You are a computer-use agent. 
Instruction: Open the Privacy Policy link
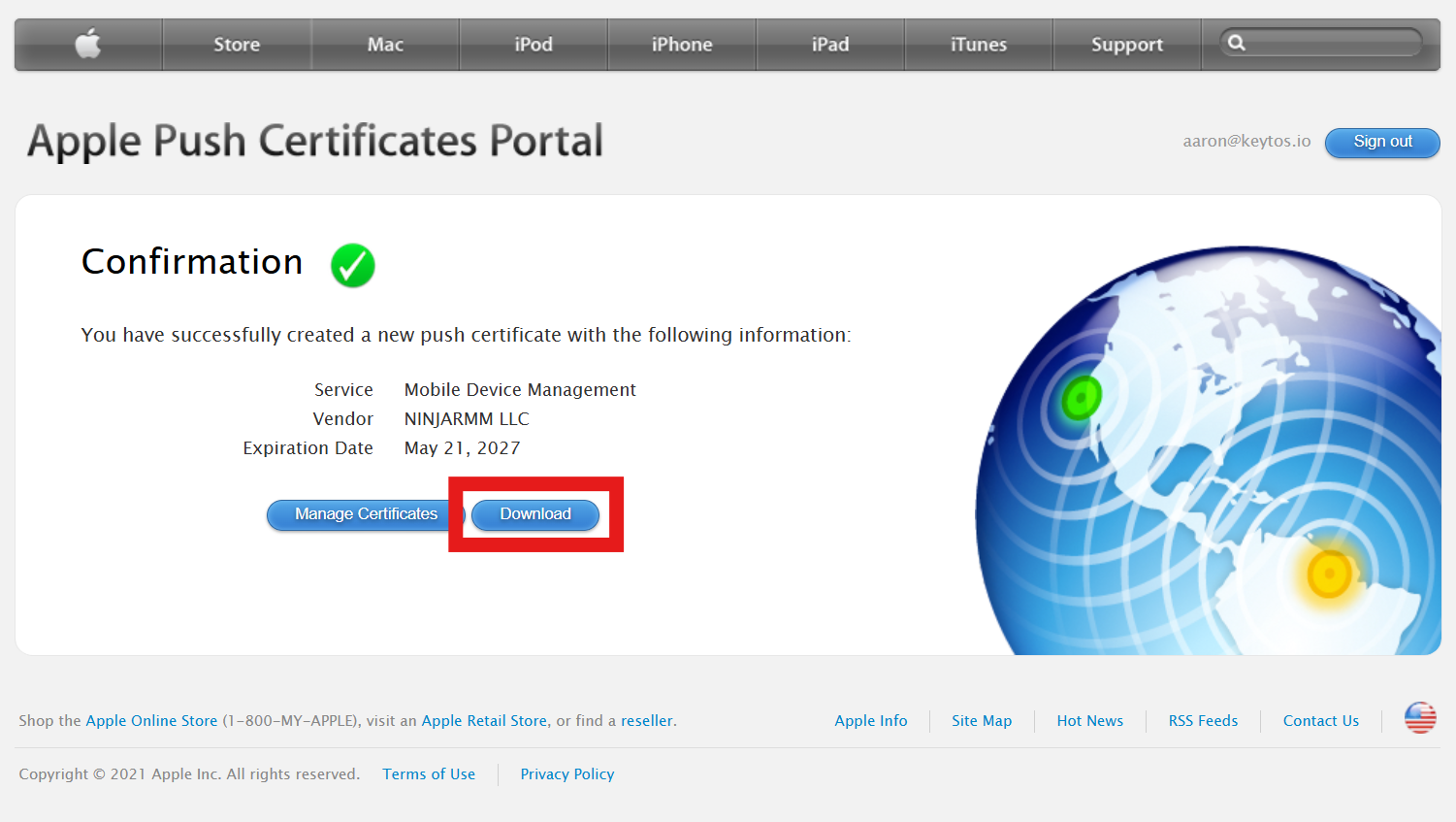tap(567, 774)
